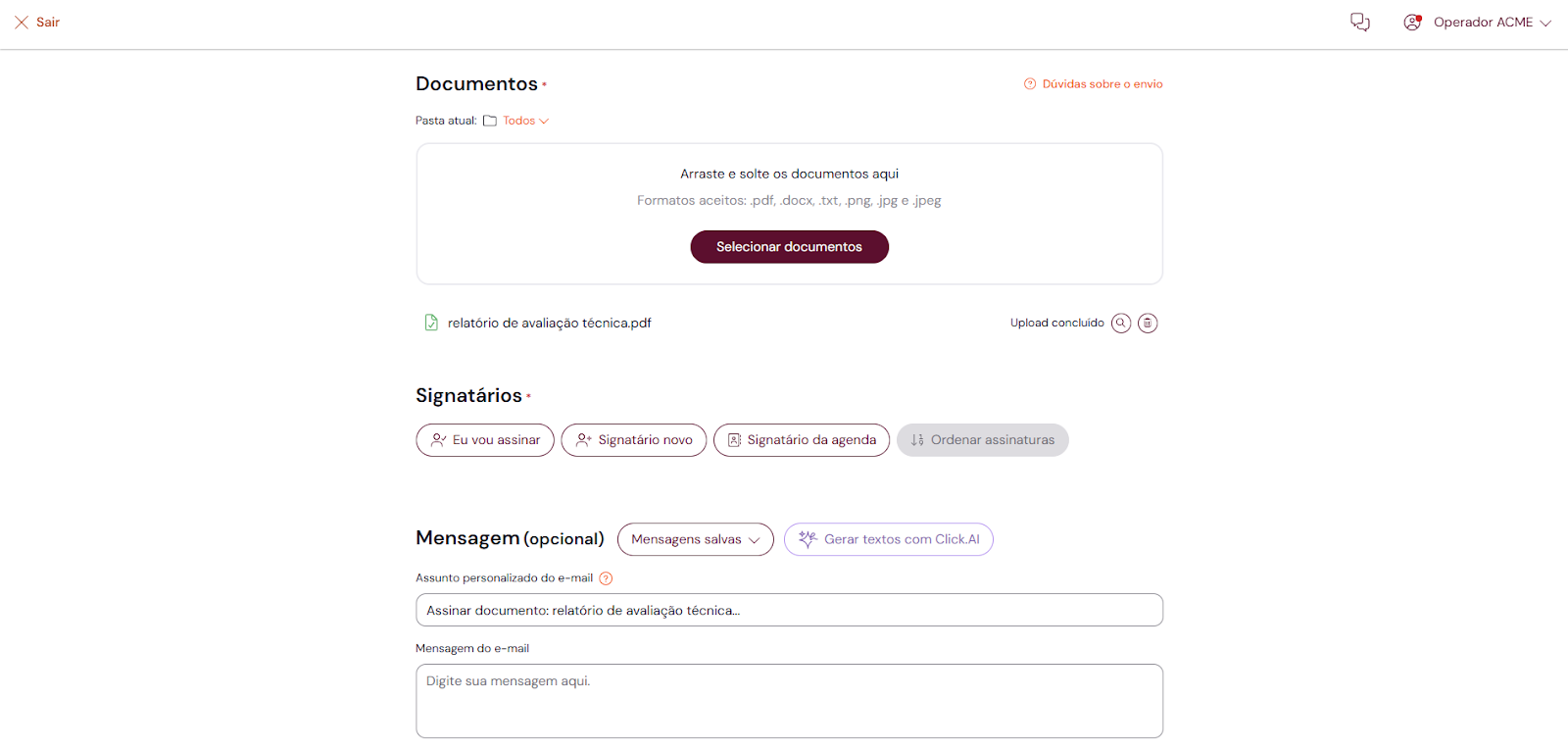Delete uploaded file using trash icon
Image resolution: width=1568 pixels, height=750 pixels.
(x=1148, y=323)
